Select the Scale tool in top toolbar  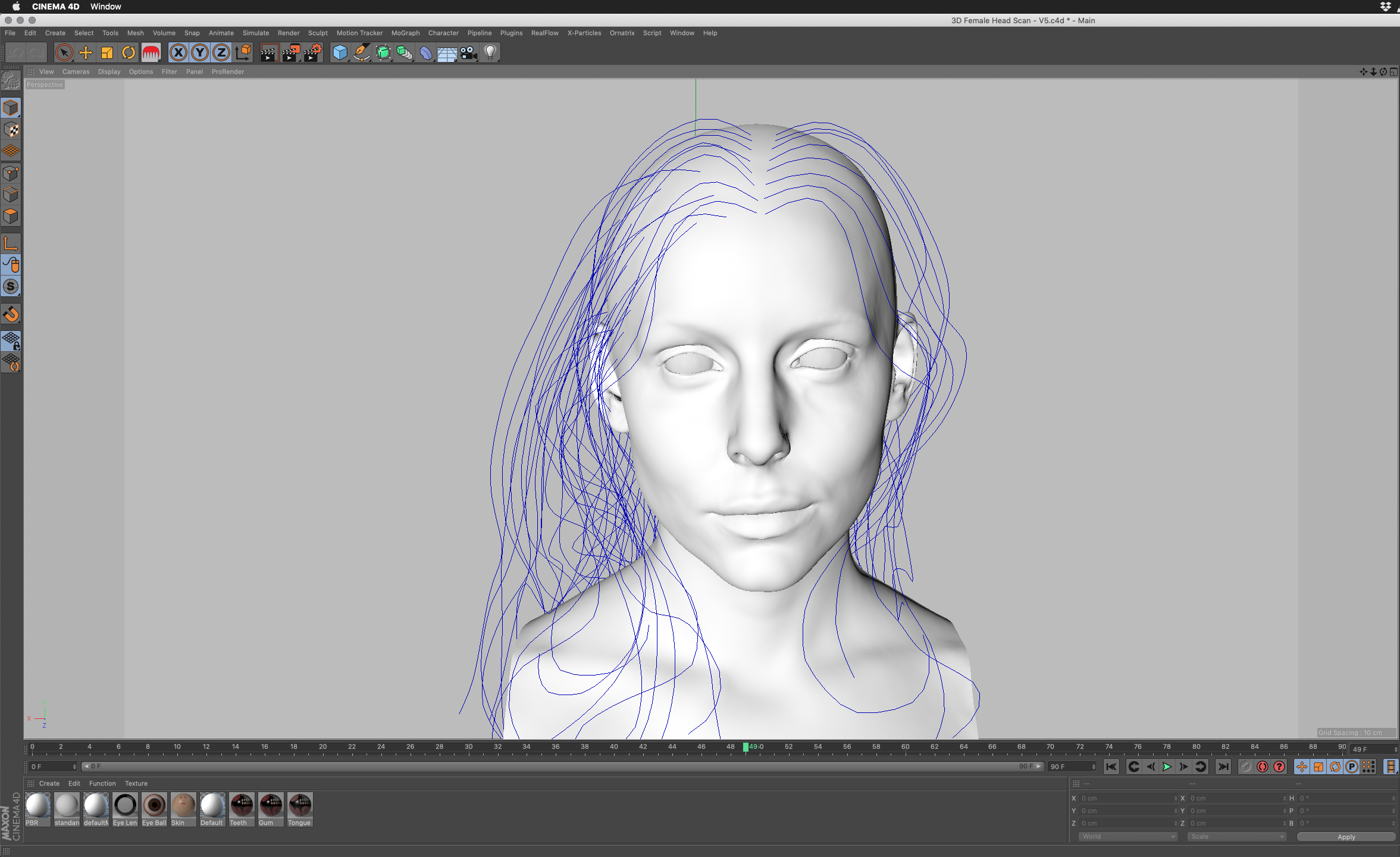click(107, 53)
